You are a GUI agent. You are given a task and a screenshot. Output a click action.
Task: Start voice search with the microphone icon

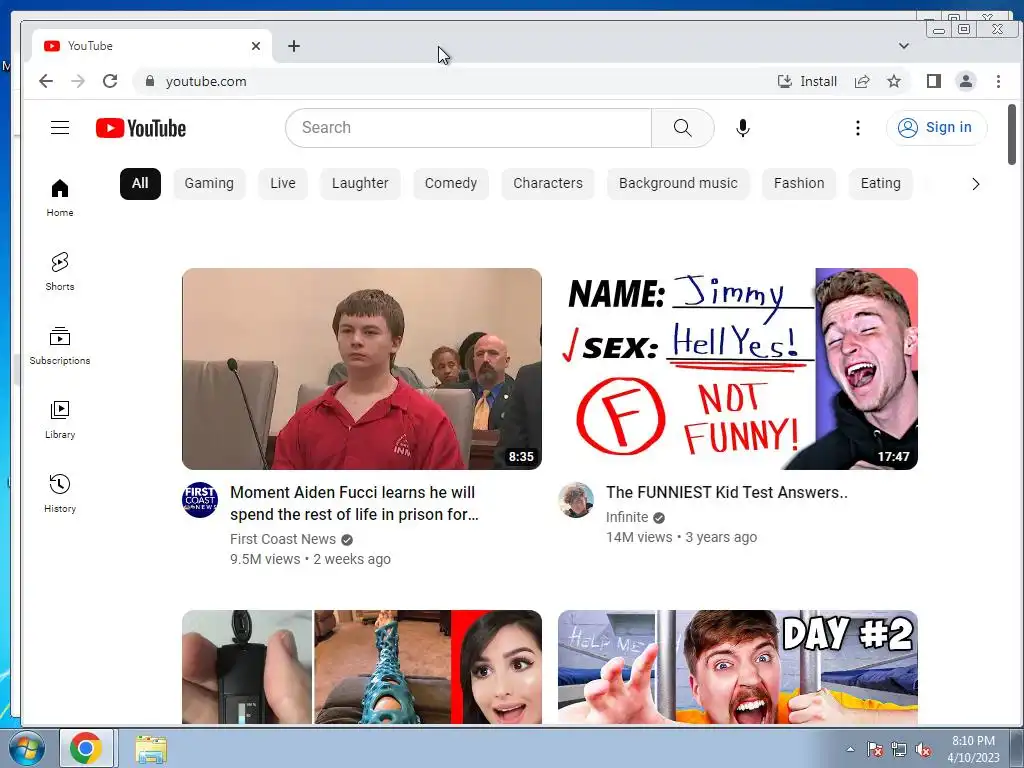coord(743,128)
